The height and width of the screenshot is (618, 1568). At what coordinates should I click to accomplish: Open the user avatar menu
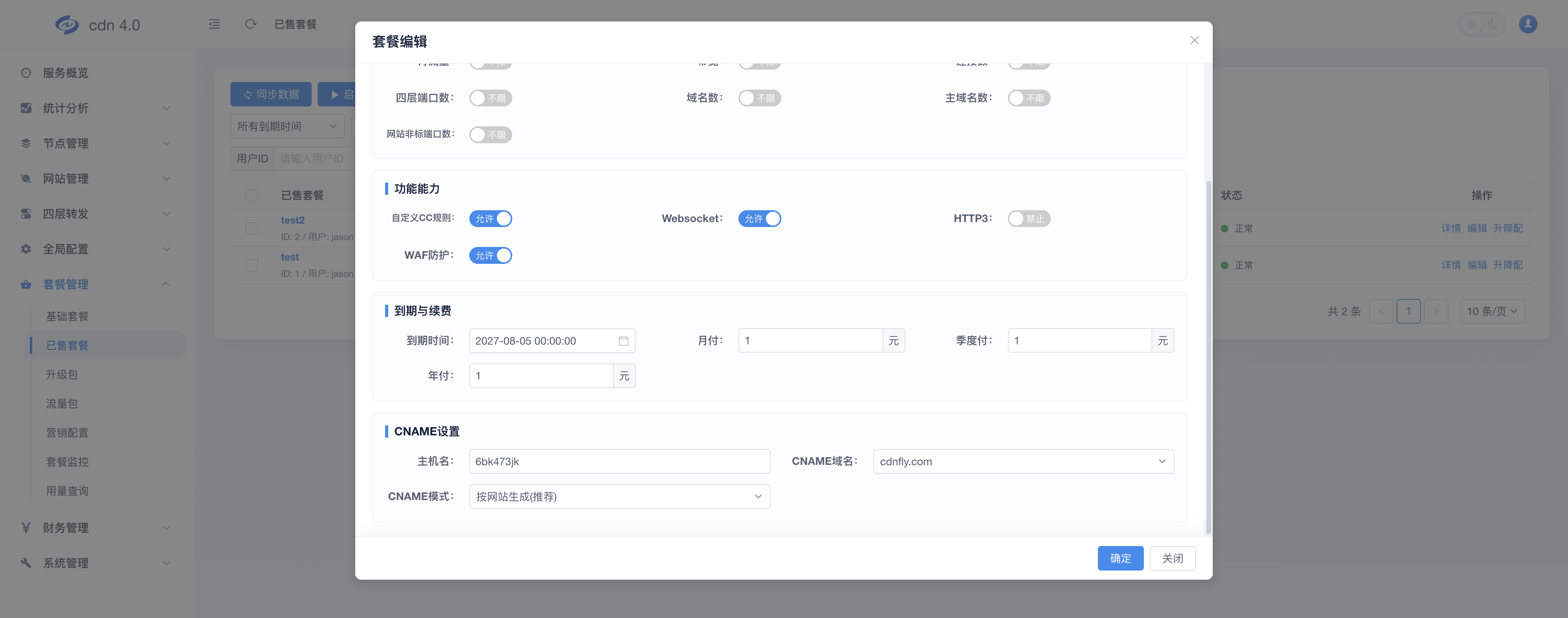coord(1528,25)
